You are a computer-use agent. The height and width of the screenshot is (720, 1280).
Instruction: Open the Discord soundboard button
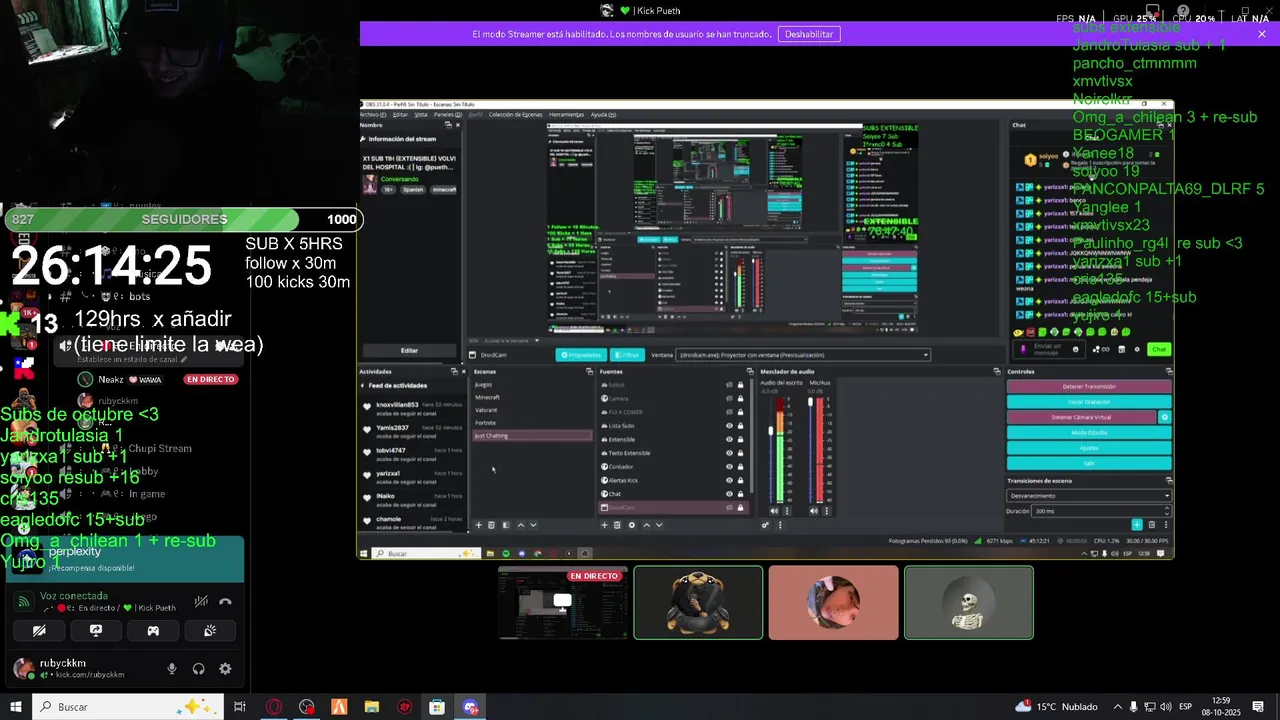[x=210, y=631]
